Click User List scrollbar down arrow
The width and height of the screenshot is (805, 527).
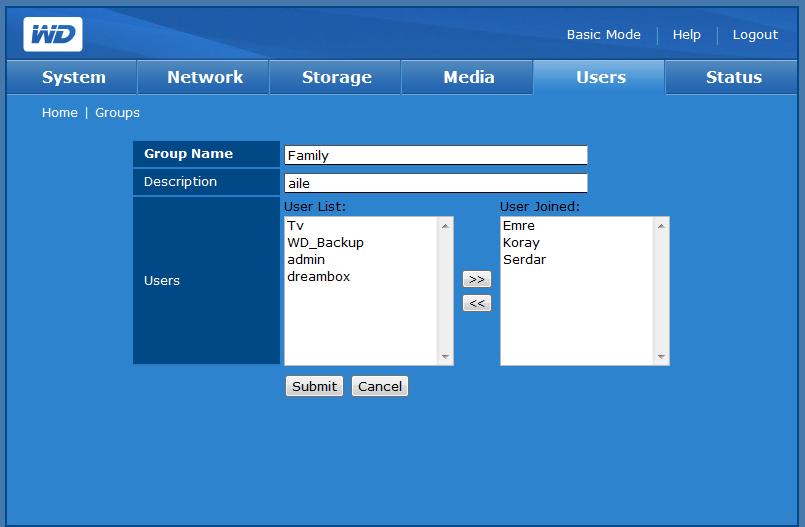coord(445,356)
